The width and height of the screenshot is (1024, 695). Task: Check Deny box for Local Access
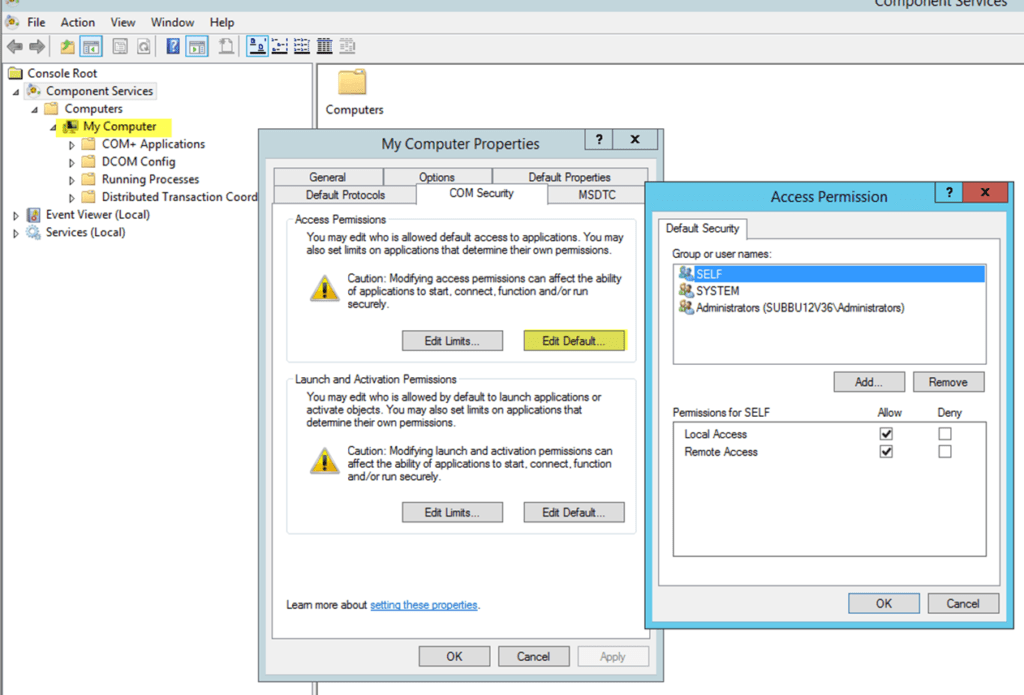click(x=945, y=434)
